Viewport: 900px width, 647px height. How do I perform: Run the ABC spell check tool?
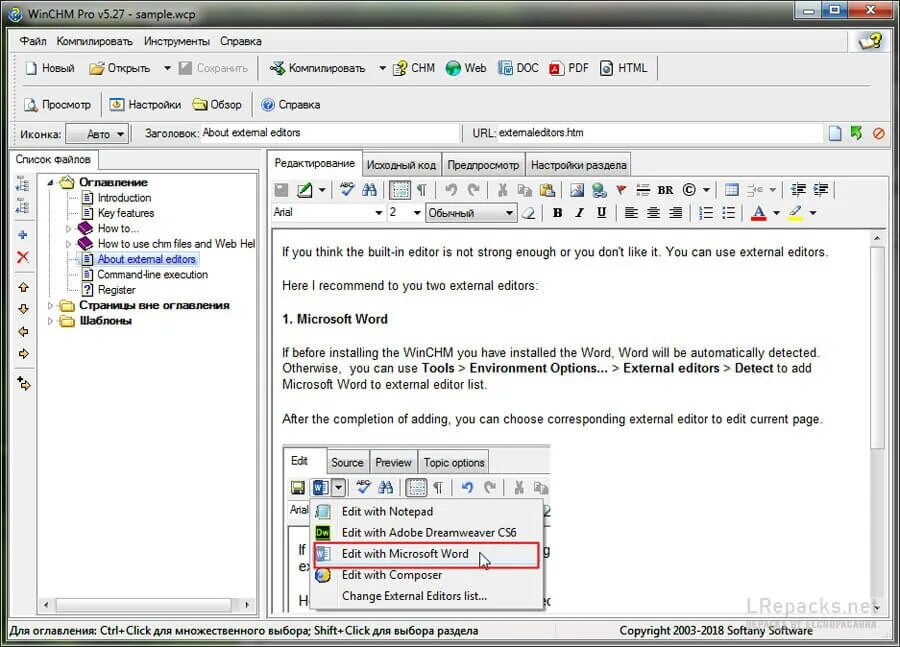point(347,189)
